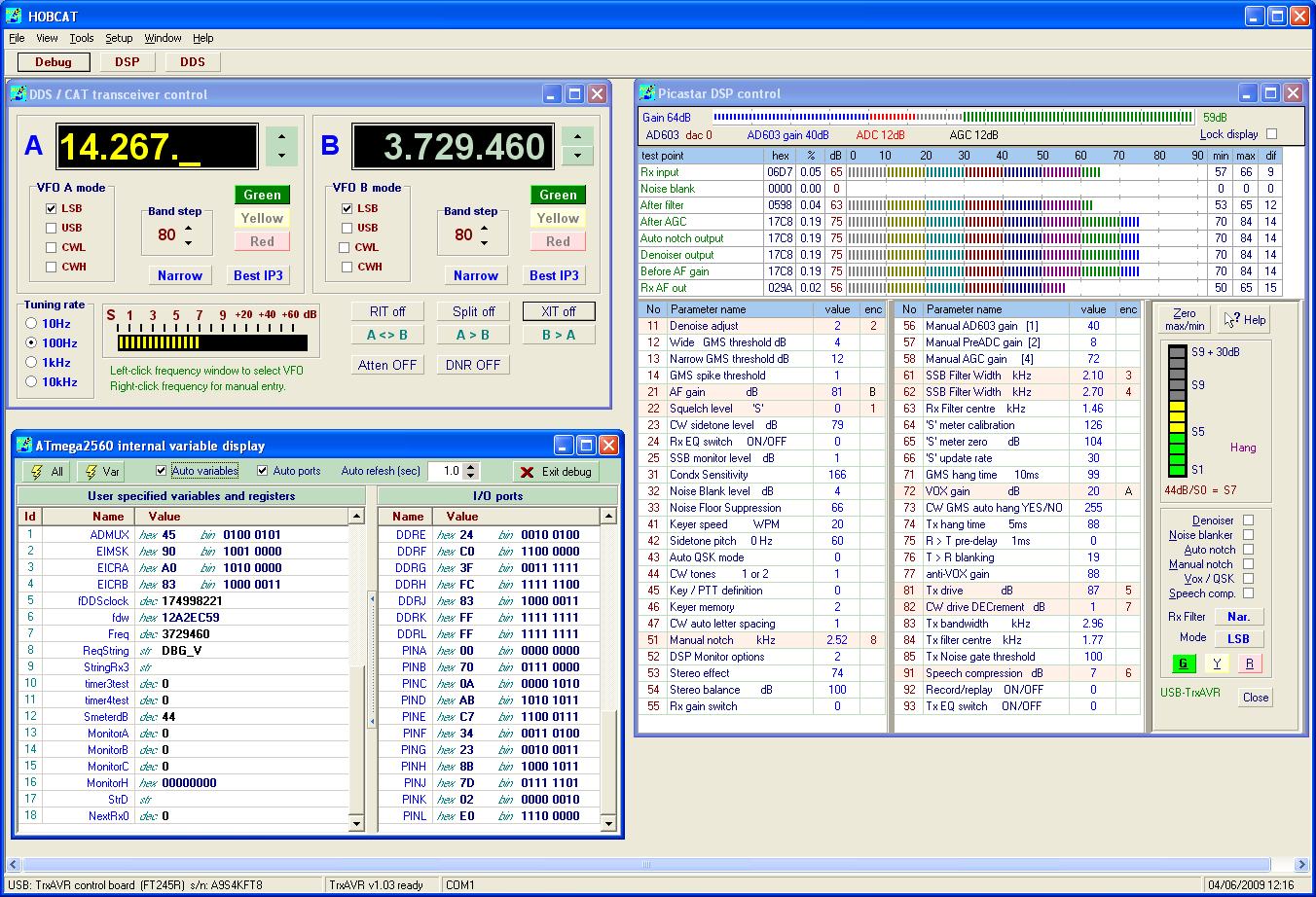Enable USB mode for VFO A
1316x897 pixels.
point(52,228)
